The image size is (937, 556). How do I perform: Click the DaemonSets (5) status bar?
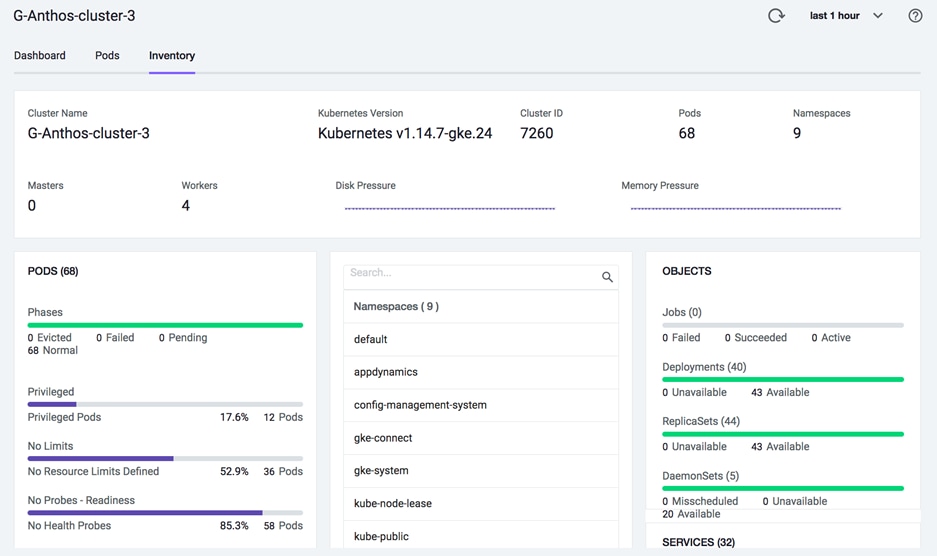pos(783,488)
